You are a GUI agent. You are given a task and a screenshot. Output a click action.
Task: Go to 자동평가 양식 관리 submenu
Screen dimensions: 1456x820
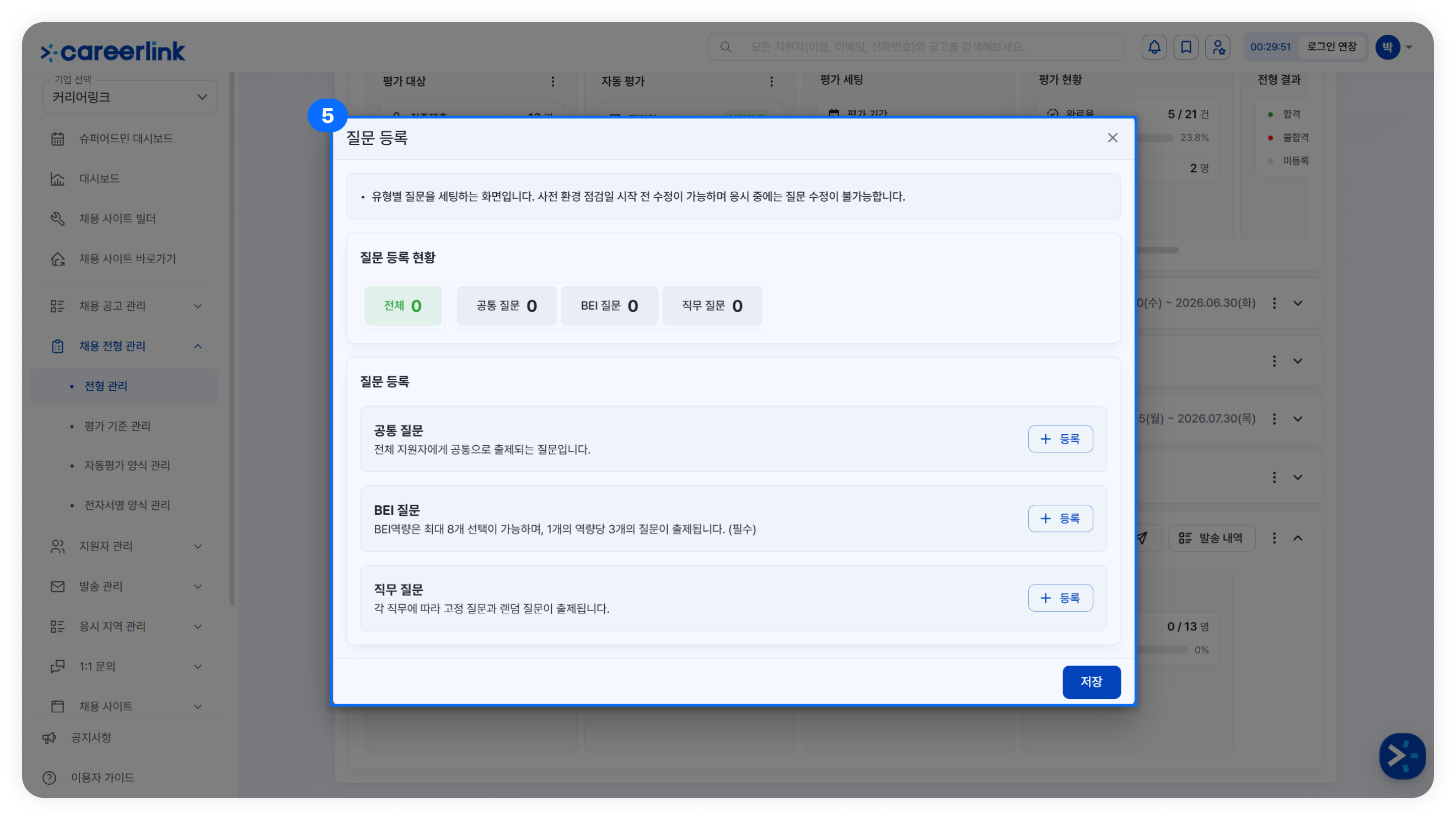tap(127, 465)
